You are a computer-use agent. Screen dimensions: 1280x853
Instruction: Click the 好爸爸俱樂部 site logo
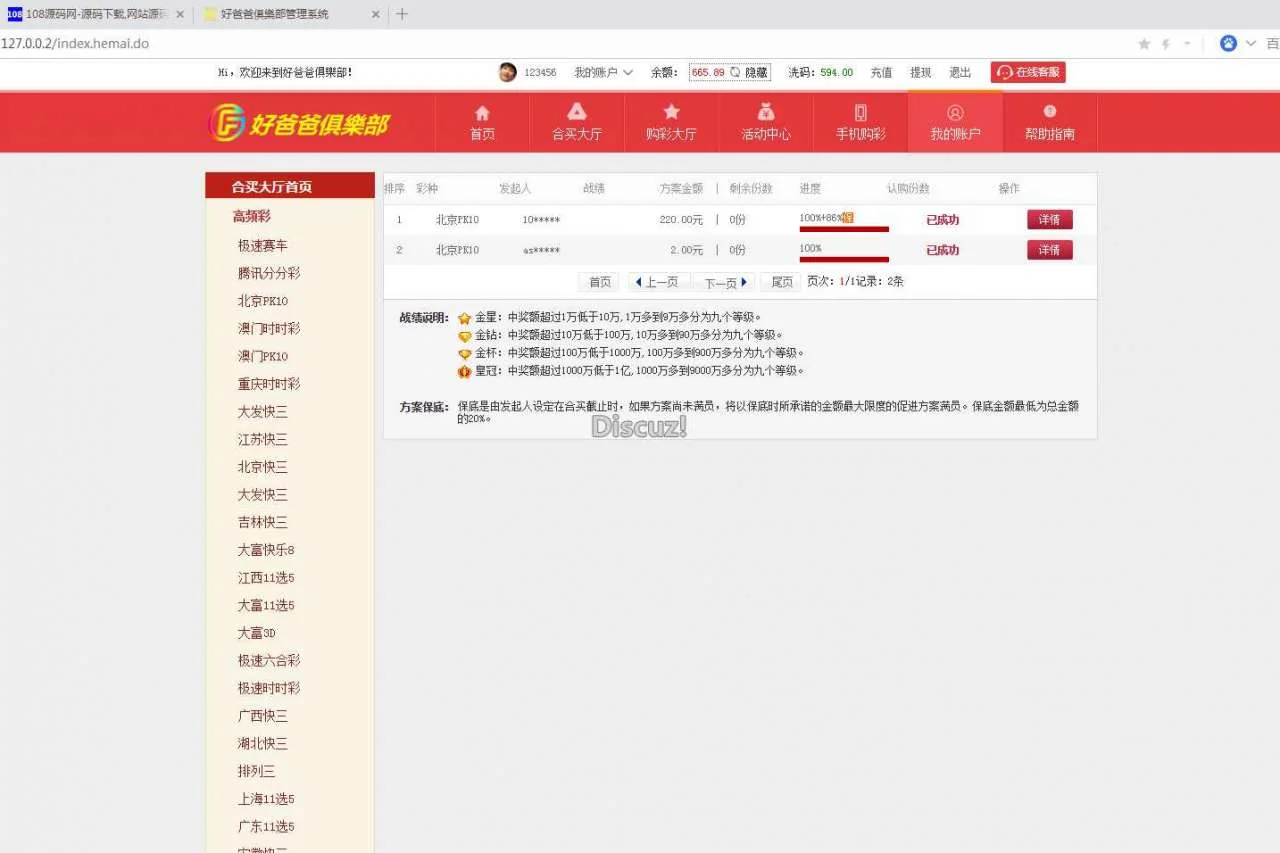tap(298, 123)
